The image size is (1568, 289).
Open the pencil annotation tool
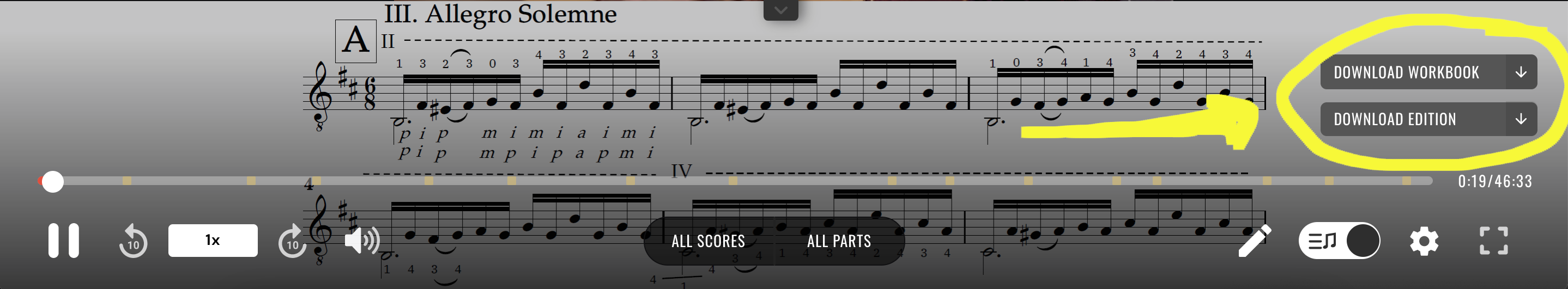pos(1255,241)
